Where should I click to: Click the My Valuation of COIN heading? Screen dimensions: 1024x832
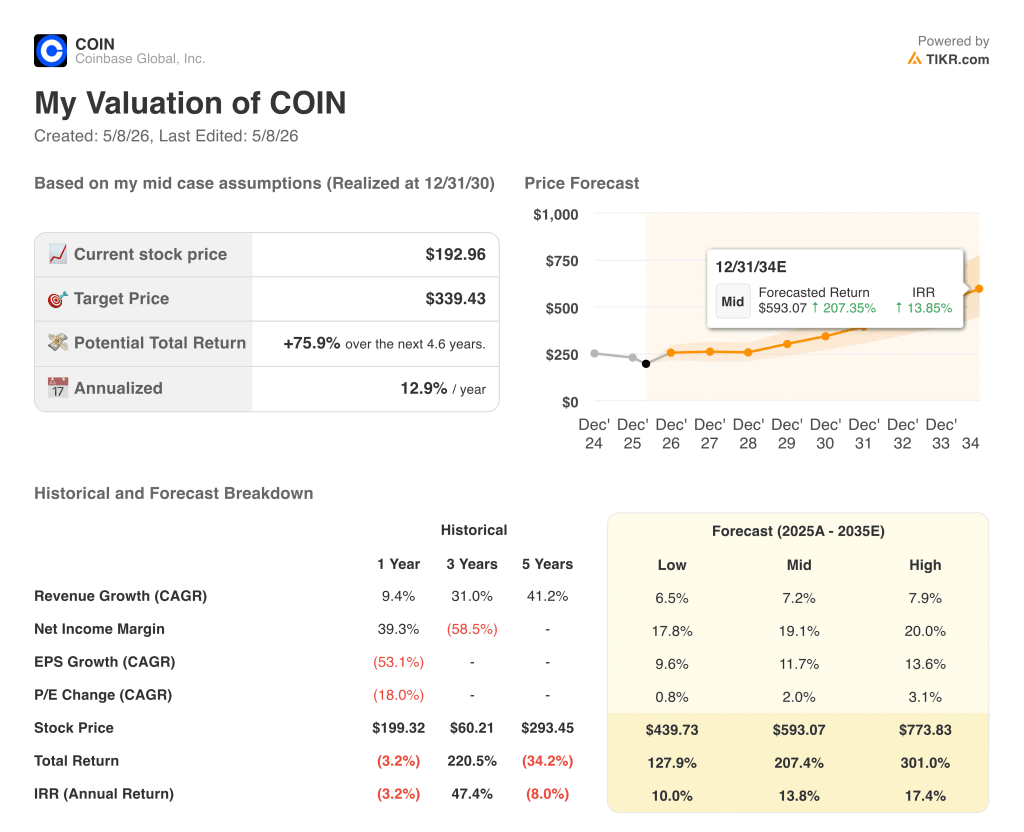tap(190, 103)
